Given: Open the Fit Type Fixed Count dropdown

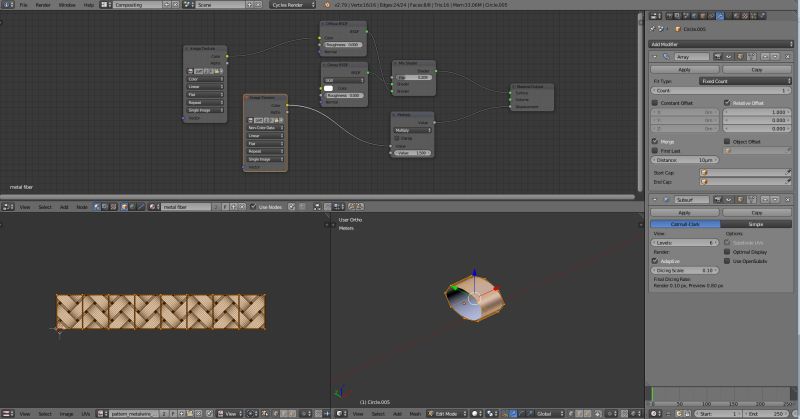Looking at the screenshot, I should pos(745,81).
